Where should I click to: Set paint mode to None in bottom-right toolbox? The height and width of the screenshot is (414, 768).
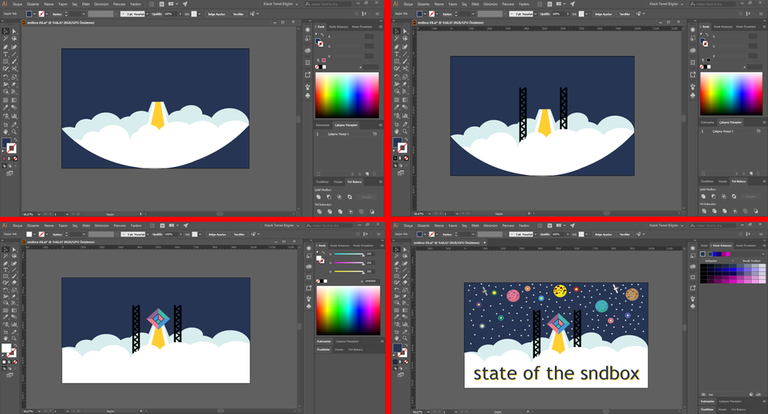(407, 361)
